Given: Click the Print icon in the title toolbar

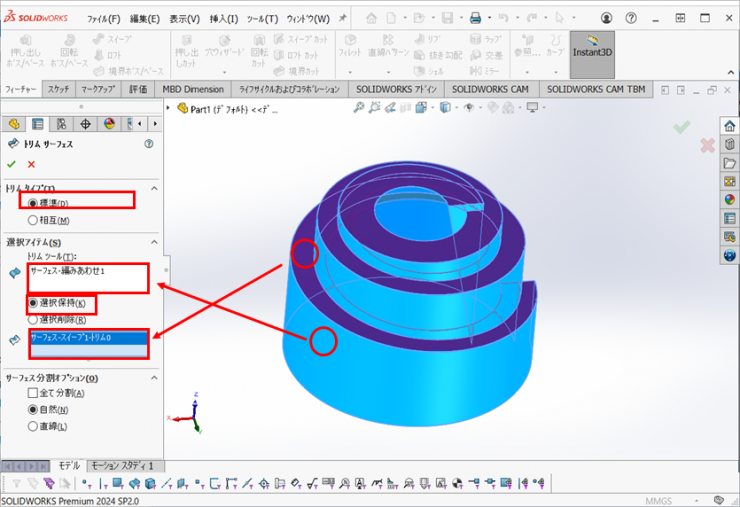Looking at the screenshot, I should (x=475, y=18).
